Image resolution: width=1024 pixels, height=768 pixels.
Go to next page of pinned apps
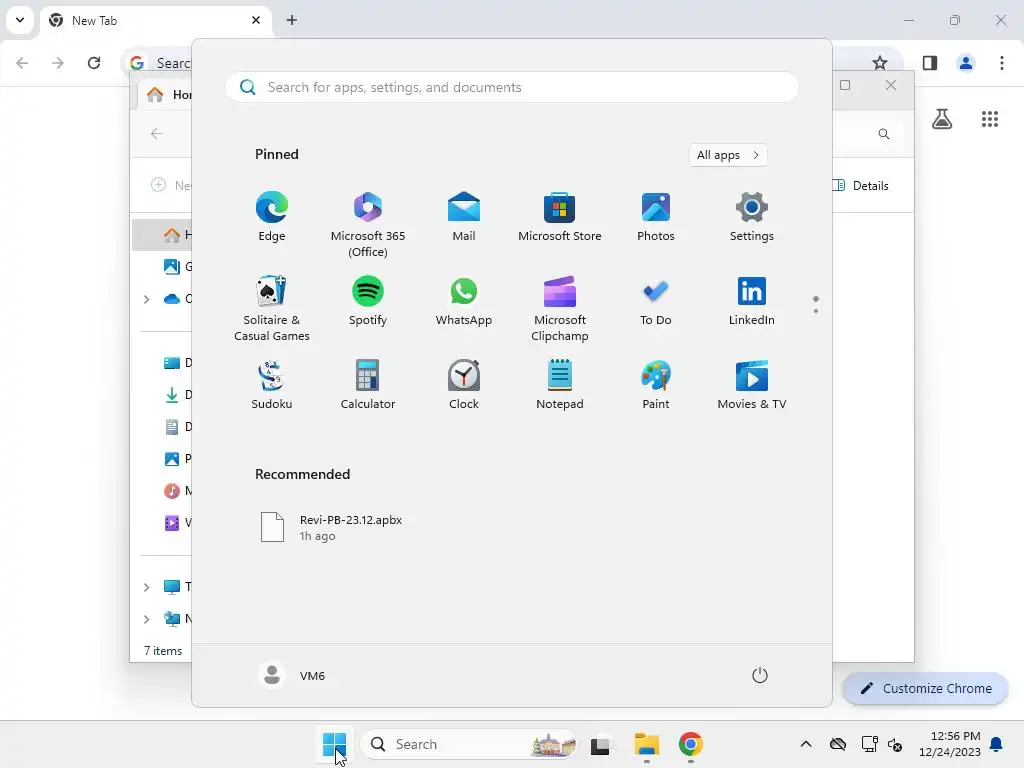816,311
